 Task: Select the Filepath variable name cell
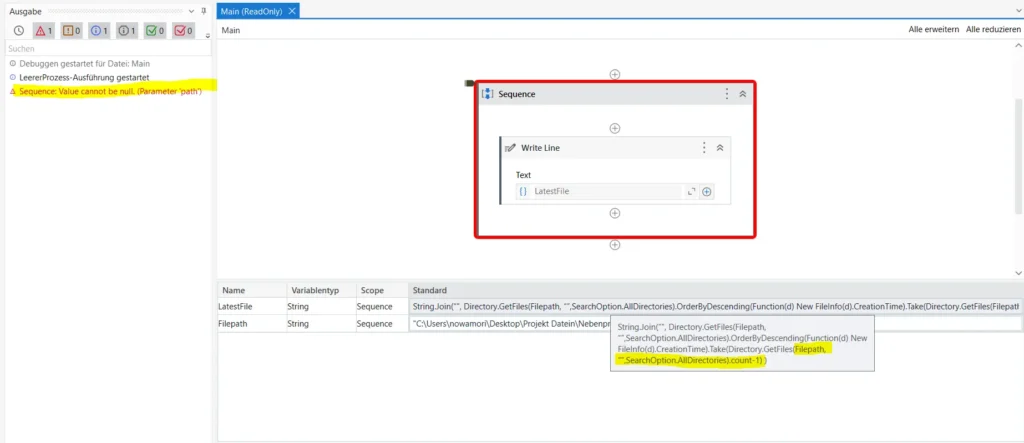click(252, 323)
